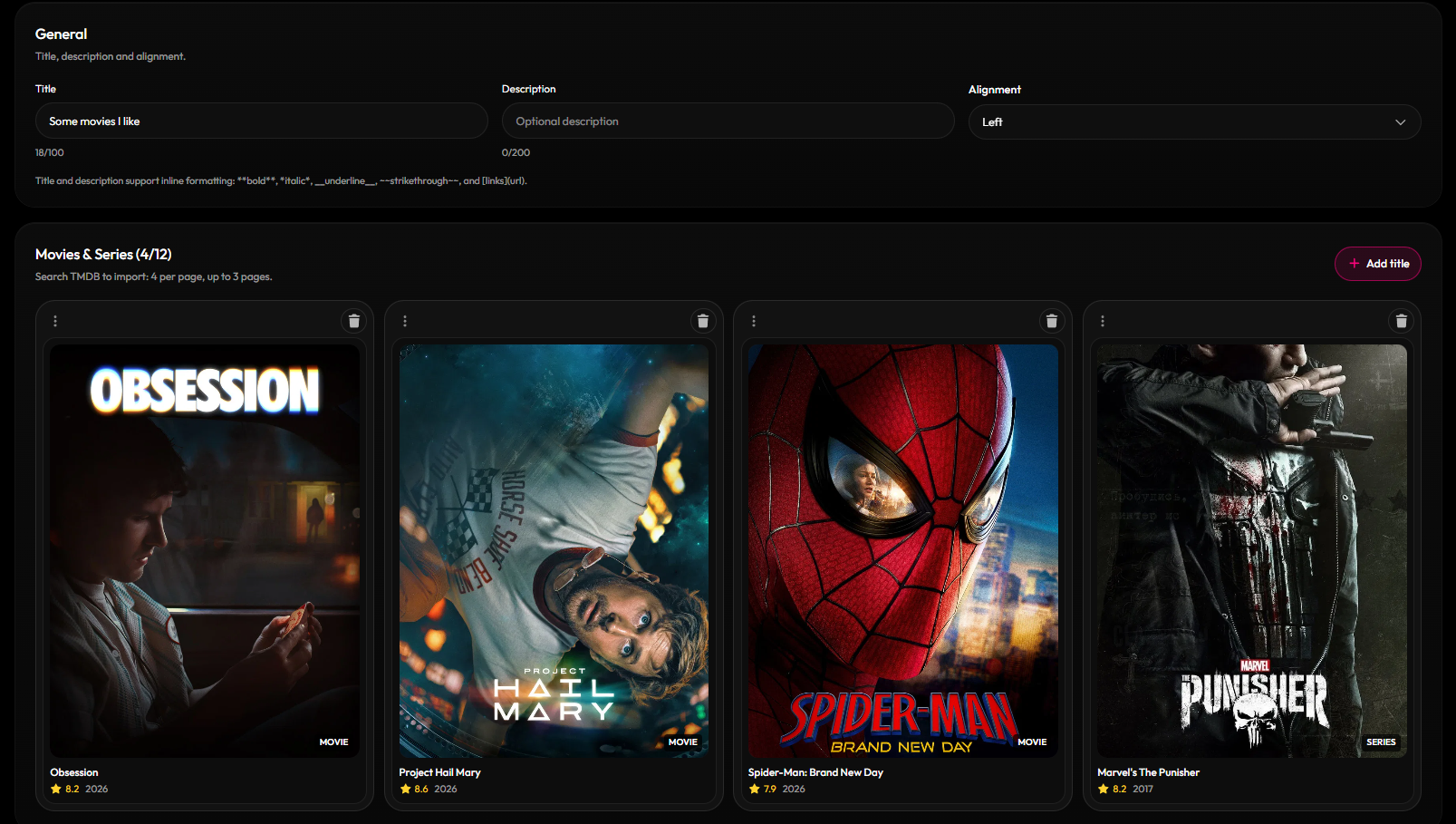
Task: Open drag handle dots on Obsession card
Action: pos(55,321)
